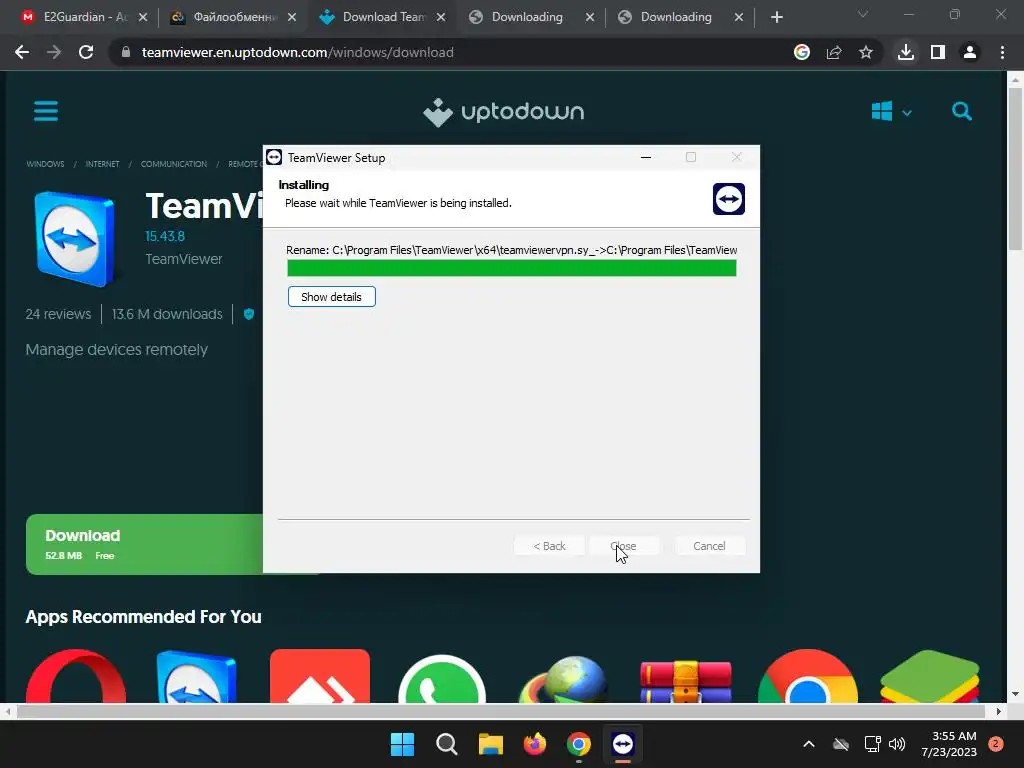Screen dimensions: 1024x768
Task: Open the Chrome downloads icon
Action: point(906,52)
